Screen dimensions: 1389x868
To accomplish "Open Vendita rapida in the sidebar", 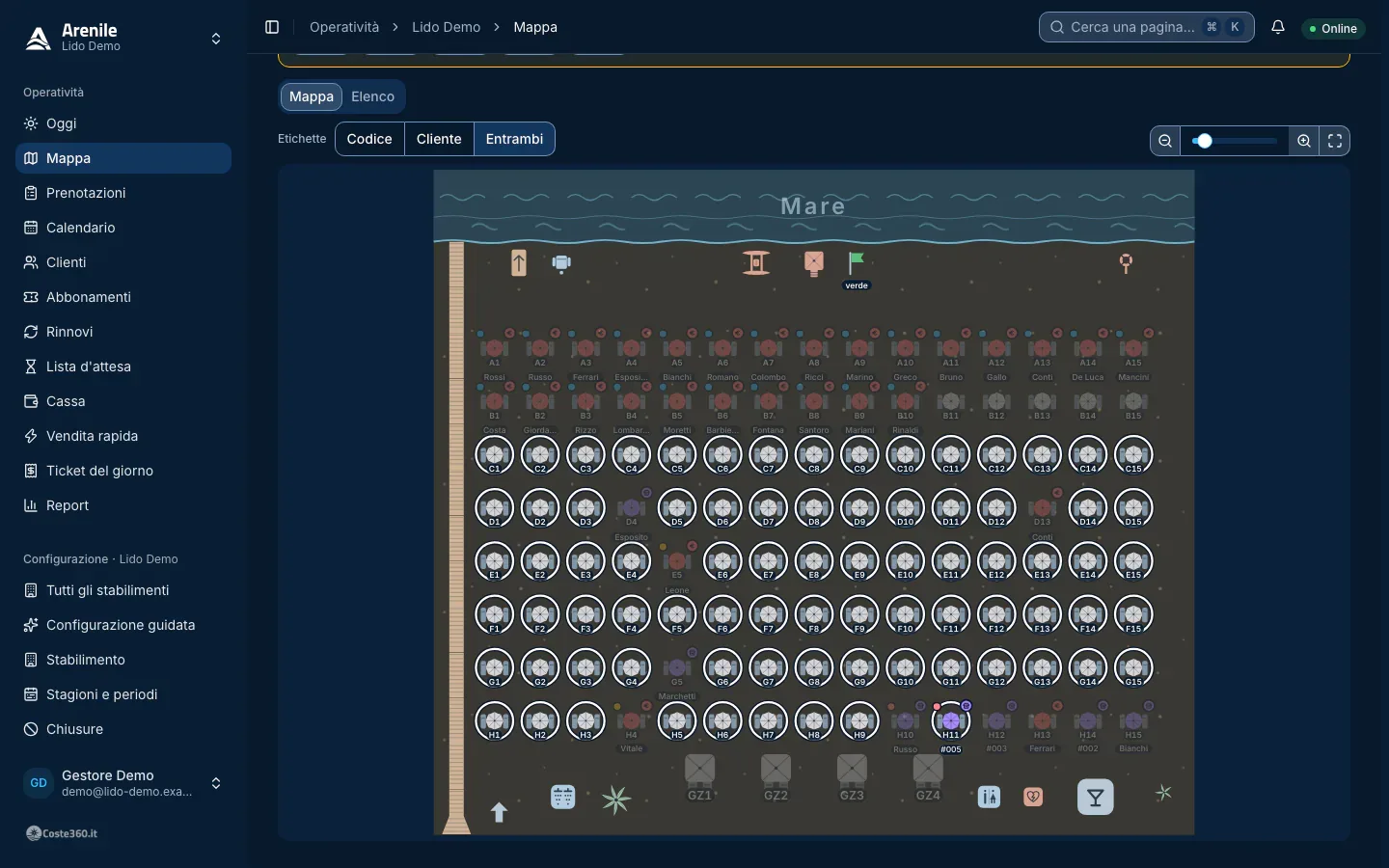I will click(123, 436).
